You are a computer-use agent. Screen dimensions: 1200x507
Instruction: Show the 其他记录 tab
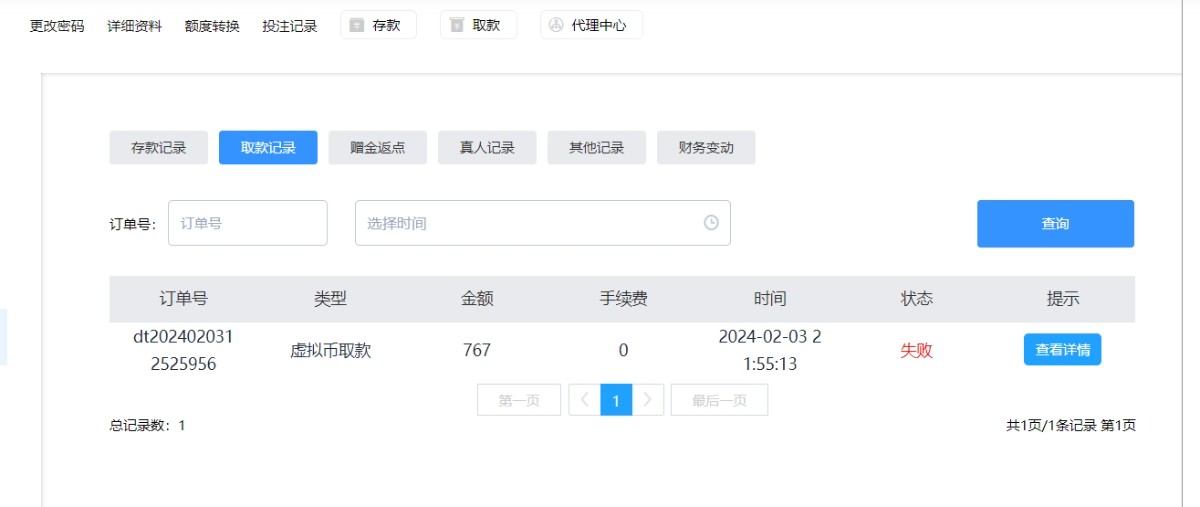click(x=596, y=148)
